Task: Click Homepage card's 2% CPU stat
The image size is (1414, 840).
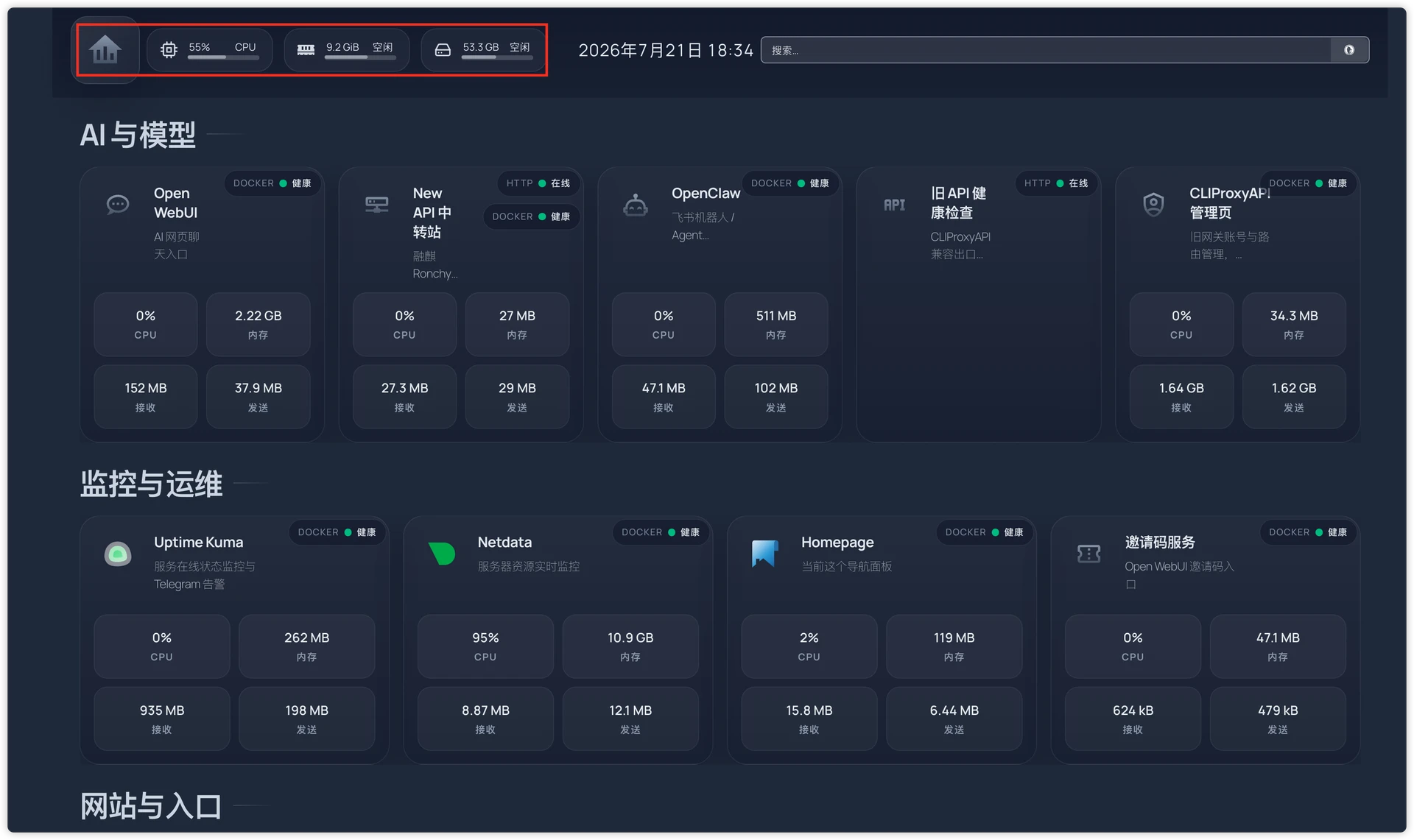Action: 809,646
